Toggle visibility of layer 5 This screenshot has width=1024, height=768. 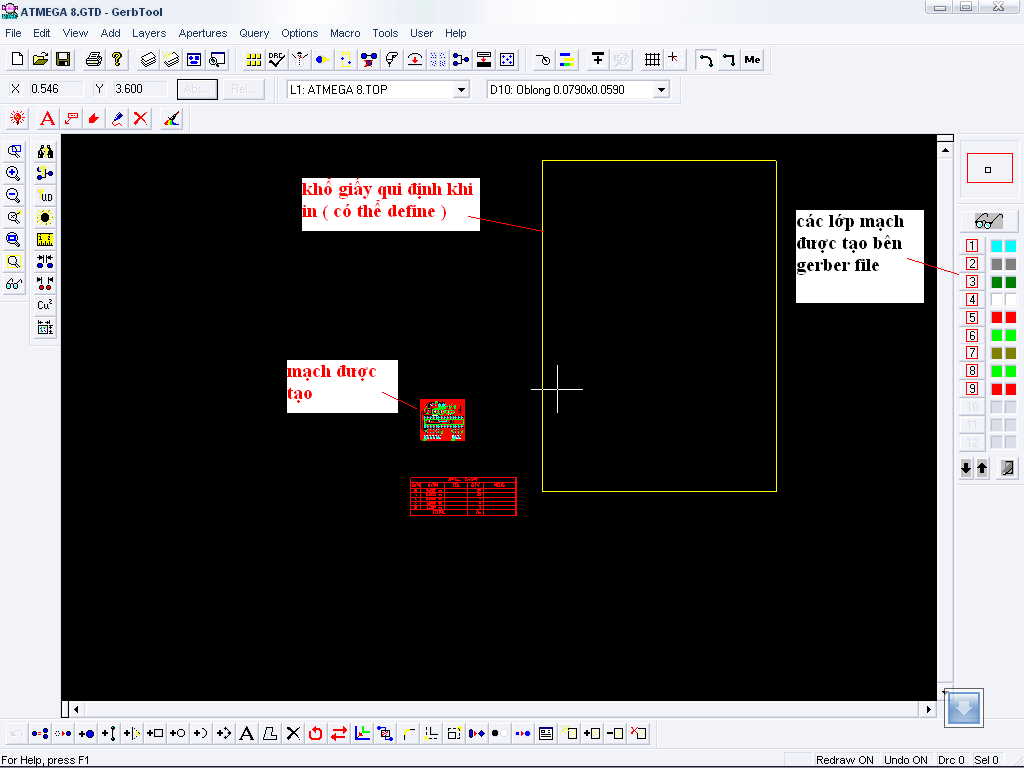point(972,317)
